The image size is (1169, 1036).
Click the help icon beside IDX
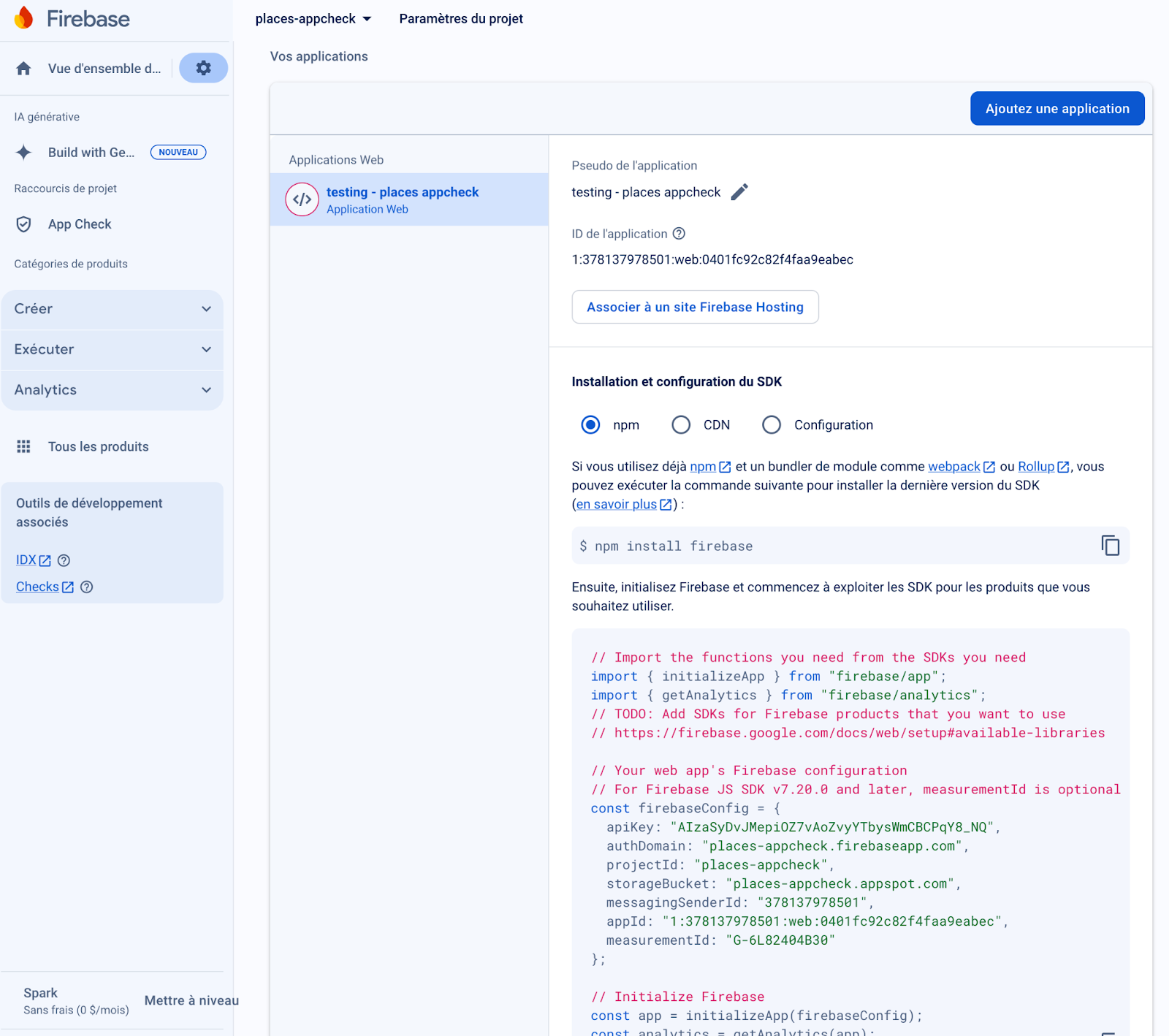(64, 560)
